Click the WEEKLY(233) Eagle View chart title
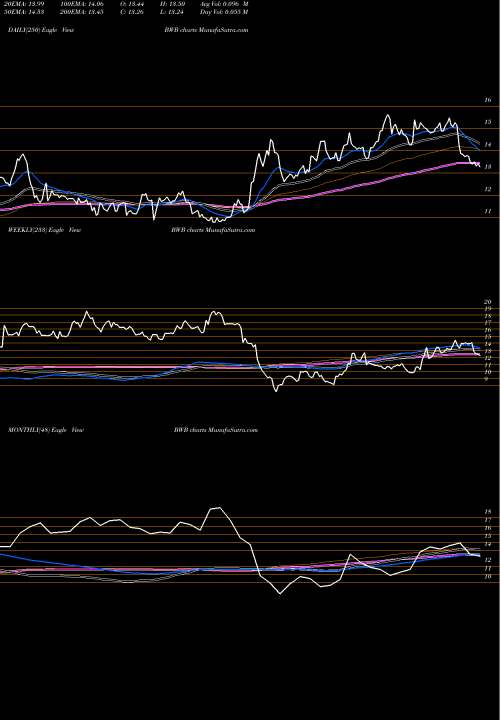The width and height of the screenshot is (500, 720). 44,230
